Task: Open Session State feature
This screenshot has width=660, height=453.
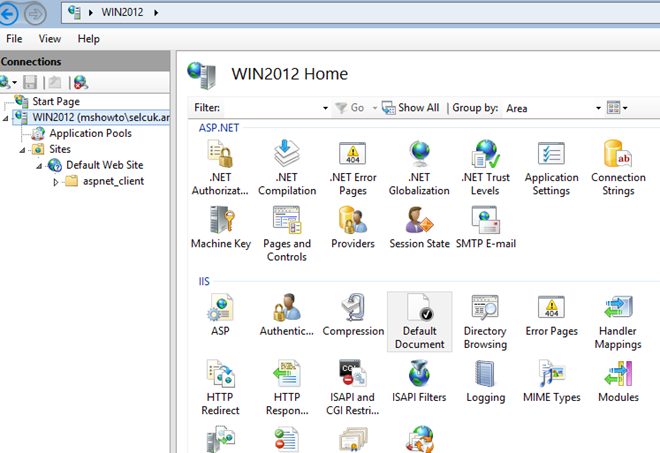Action: pyautogui.click(x=419, y=228)
